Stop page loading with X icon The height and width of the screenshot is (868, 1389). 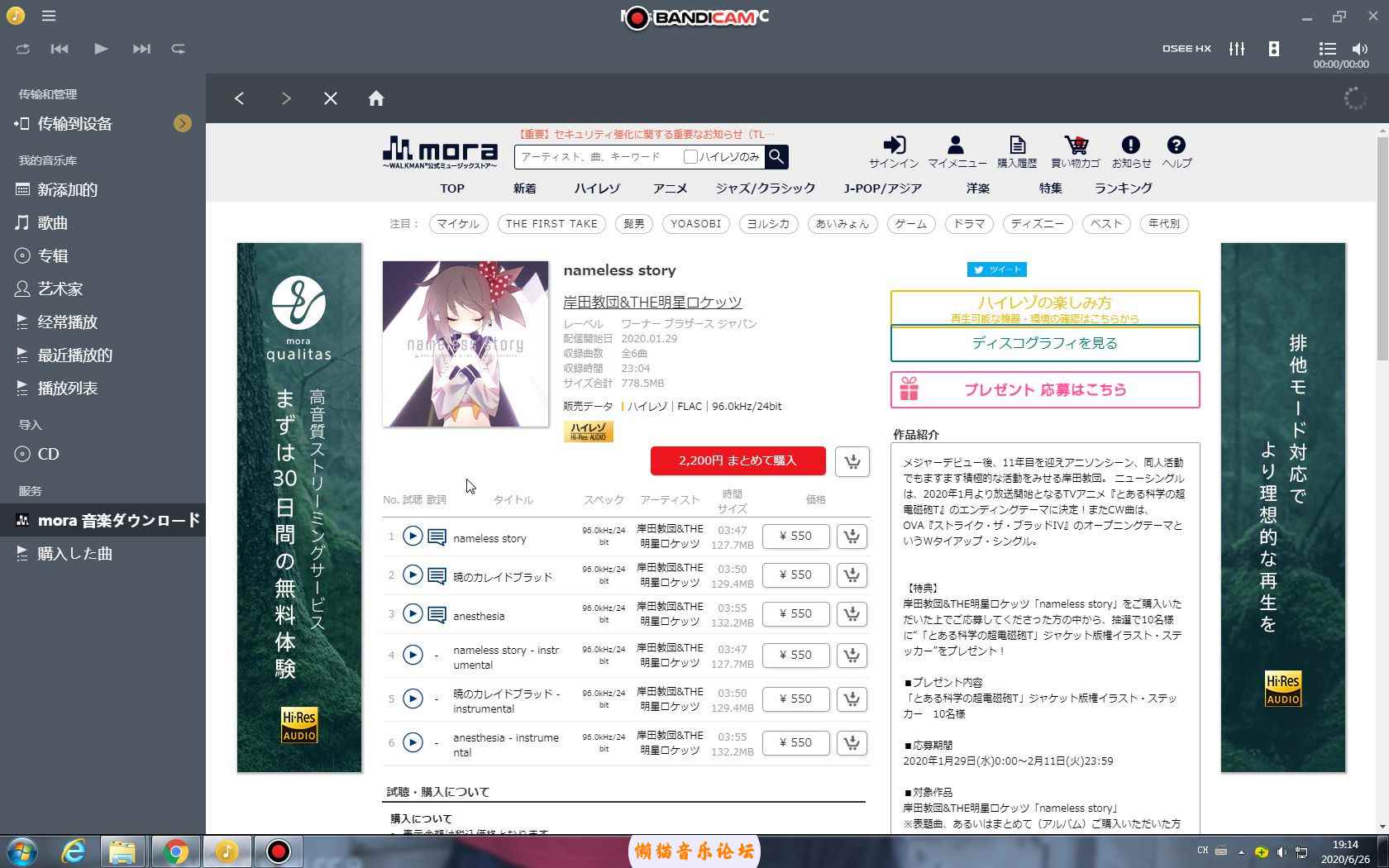pyautogui.click(x=331, y=98)
